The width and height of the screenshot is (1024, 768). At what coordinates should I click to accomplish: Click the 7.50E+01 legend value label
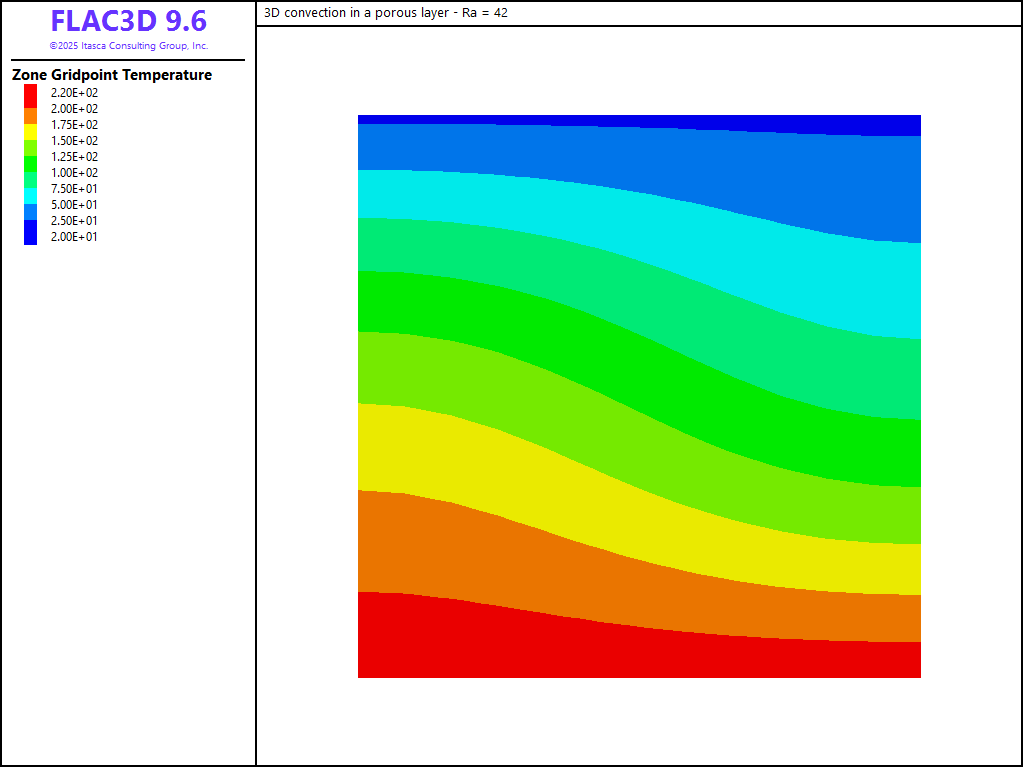pyautogui.click(x=75, y=189)
